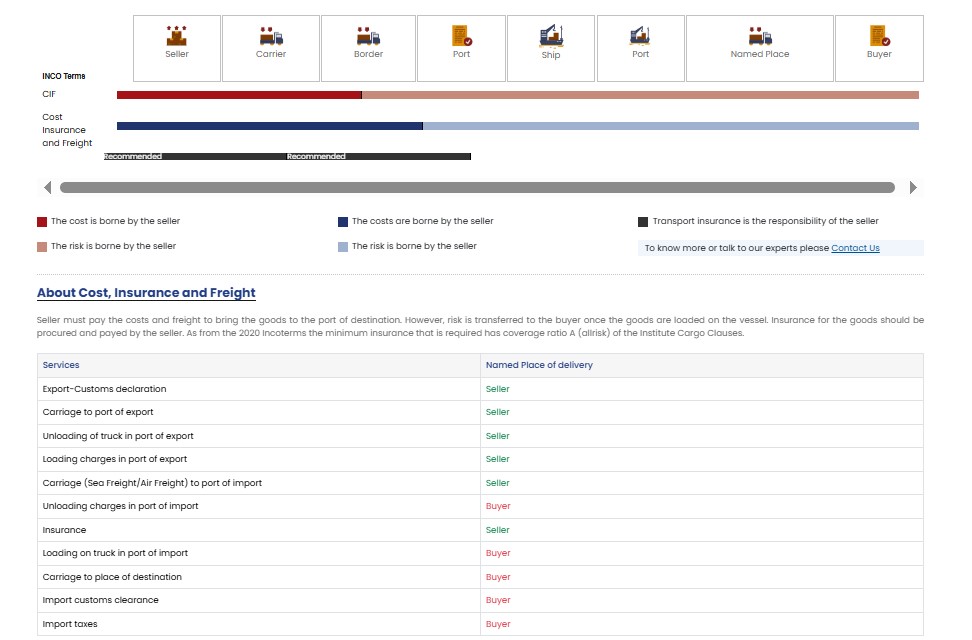This screenshot has height=640, width=972.
Task: Click the CIF row label
Action: click(x=49, y=94)
